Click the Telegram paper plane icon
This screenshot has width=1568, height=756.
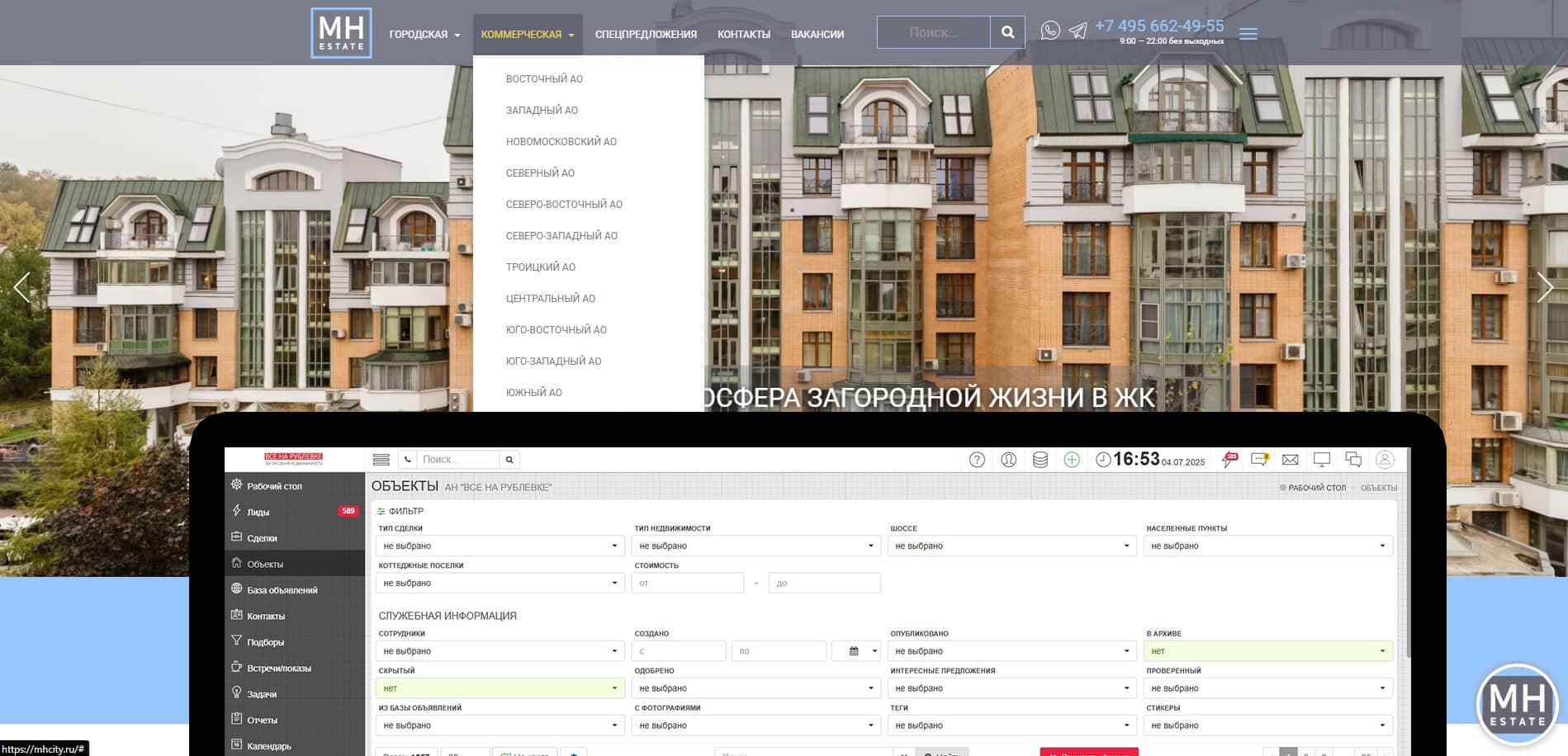1078,31
